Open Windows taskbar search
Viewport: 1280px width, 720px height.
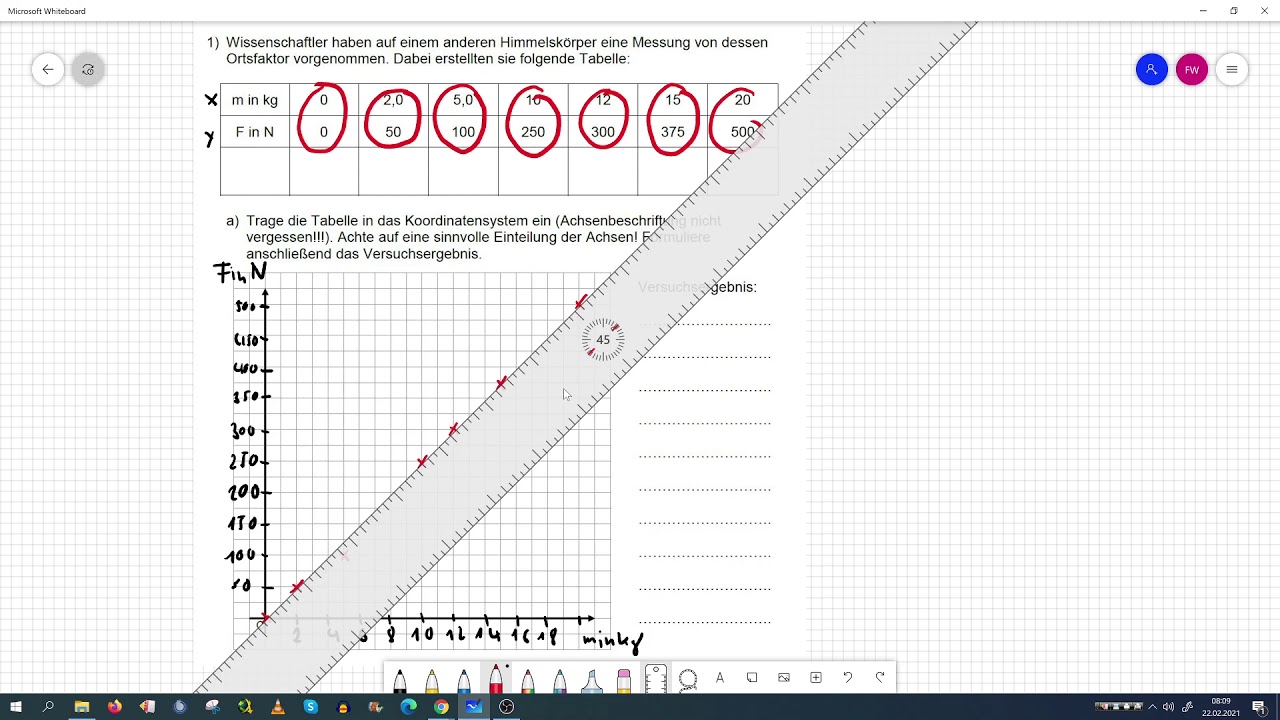48,707
